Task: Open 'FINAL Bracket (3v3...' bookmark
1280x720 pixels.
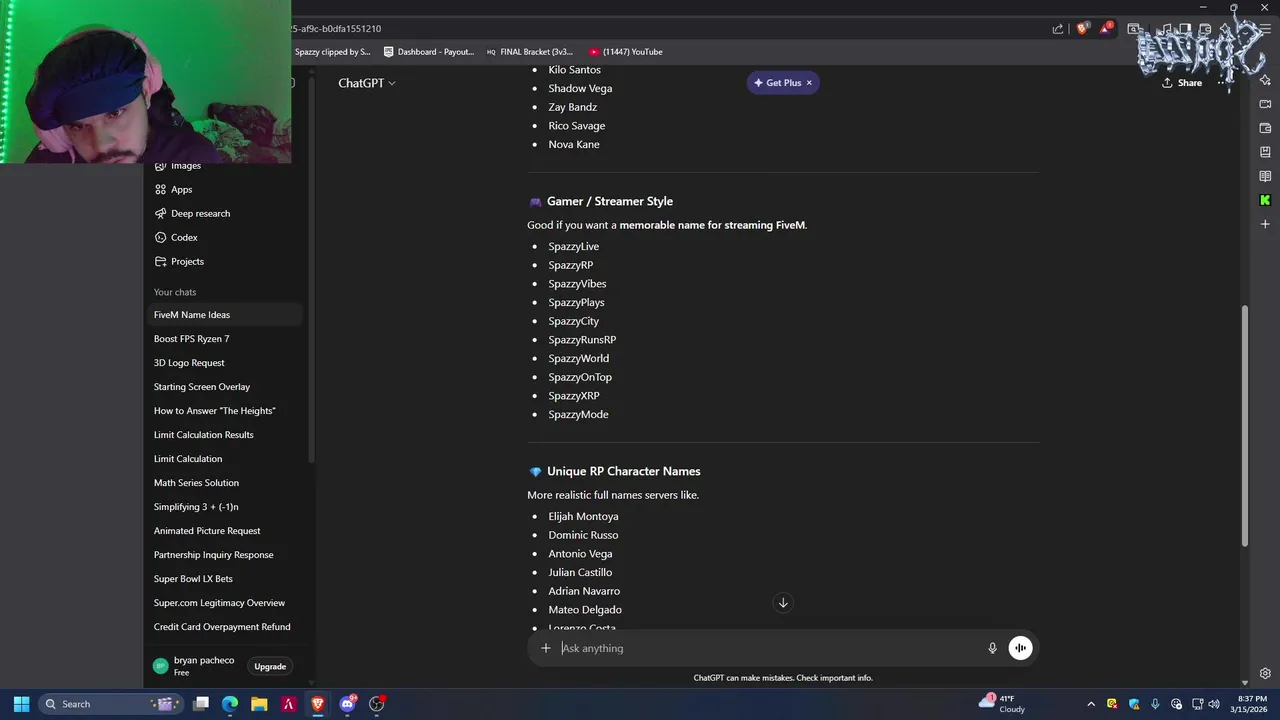Action: click(x=530, y=52)
